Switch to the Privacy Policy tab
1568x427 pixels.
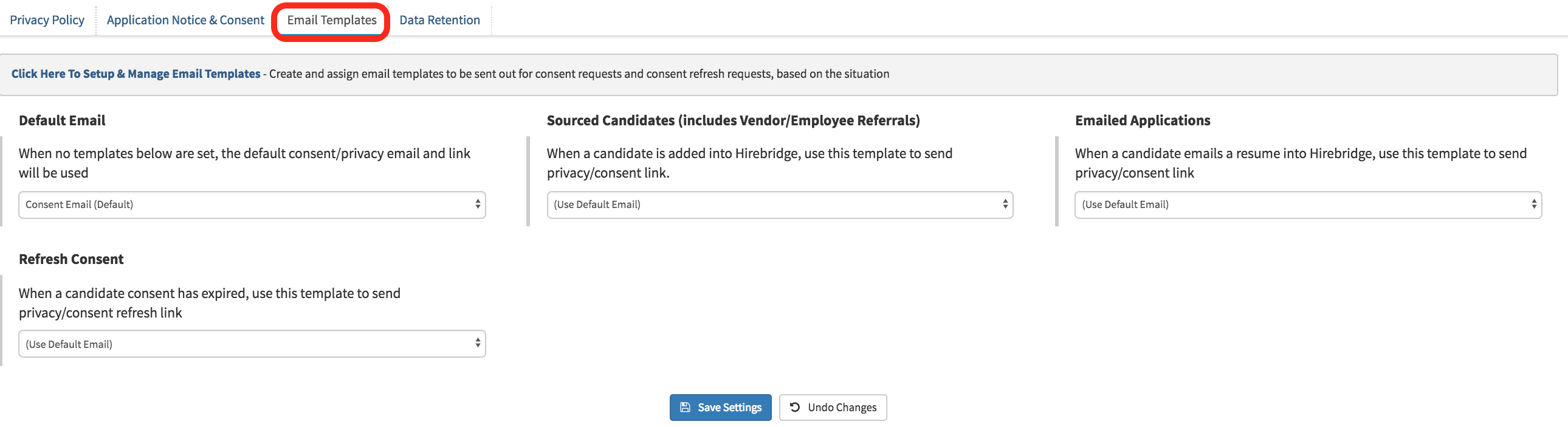[x=47, y=19]
